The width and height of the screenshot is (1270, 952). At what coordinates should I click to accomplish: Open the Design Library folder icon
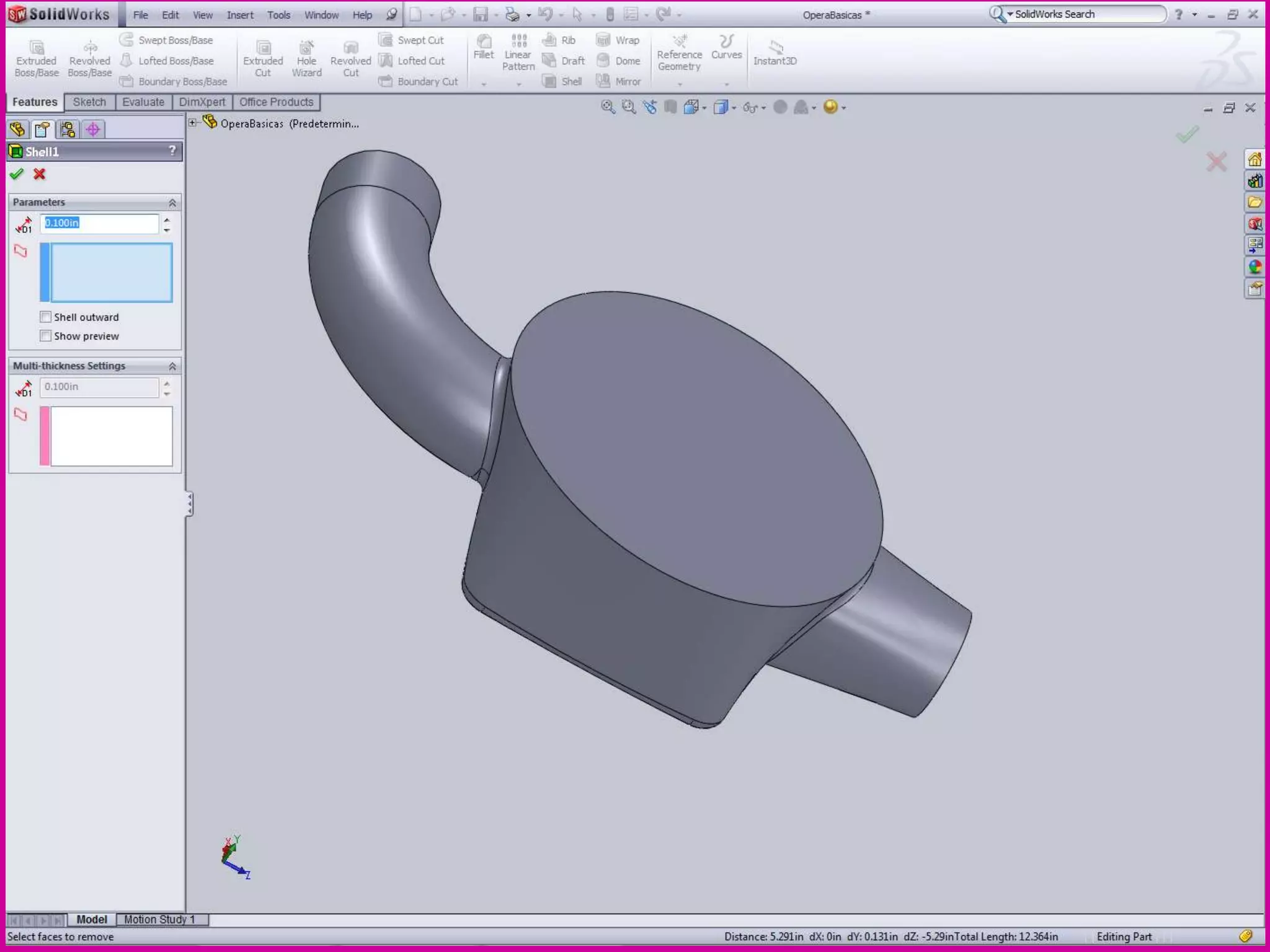pyautogui.click(x=1254, y=203)
